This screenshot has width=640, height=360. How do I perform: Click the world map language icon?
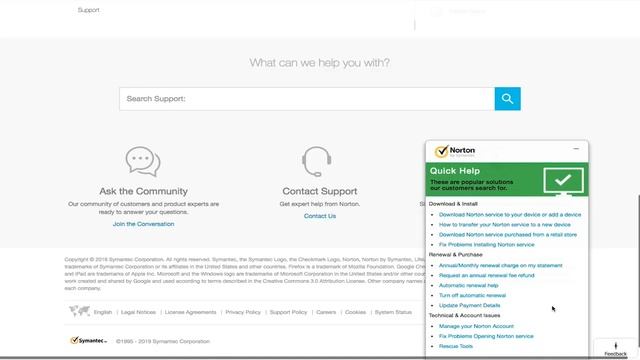coord(79,311)
